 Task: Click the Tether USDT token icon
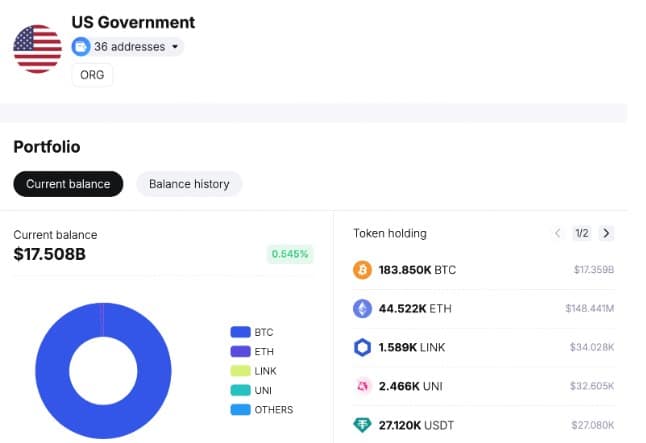pyautogui.click(x=362, y=425)
